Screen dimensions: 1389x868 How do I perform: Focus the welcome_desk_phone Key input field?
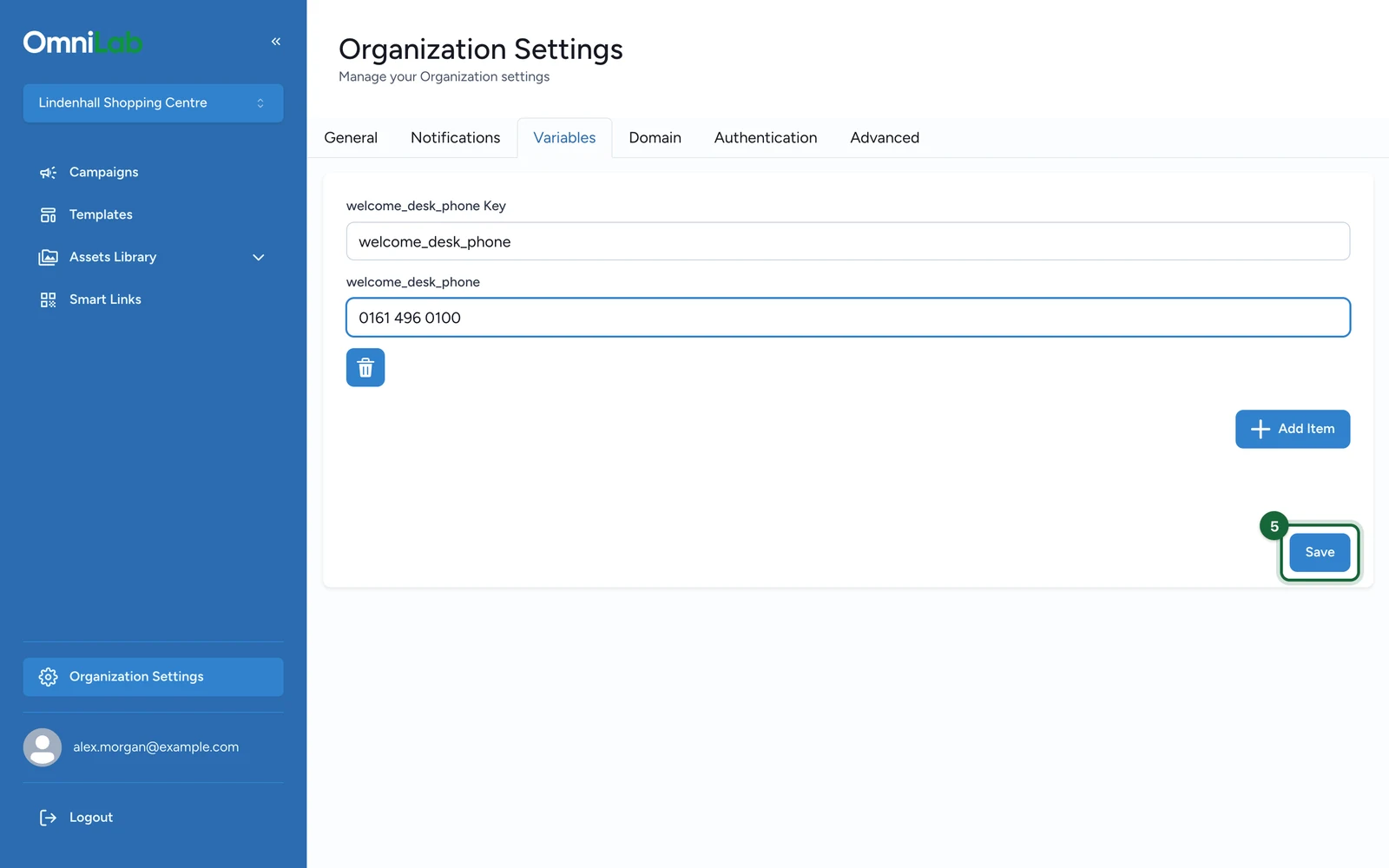pyautogui.click(x=848, y=241)
